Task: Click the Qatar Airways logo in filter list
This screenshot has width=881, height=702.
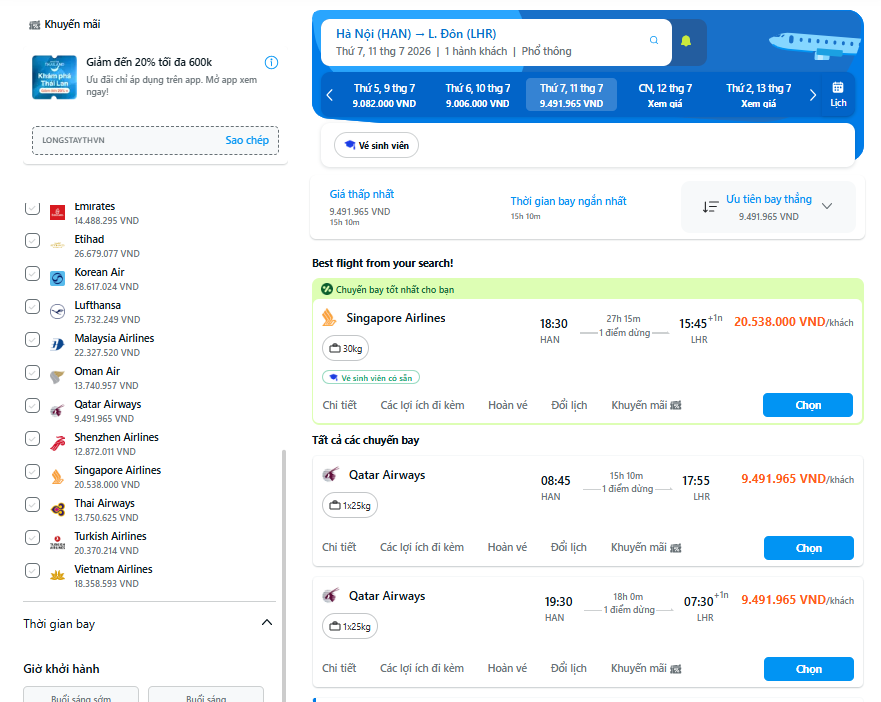Action: [57, 410]
